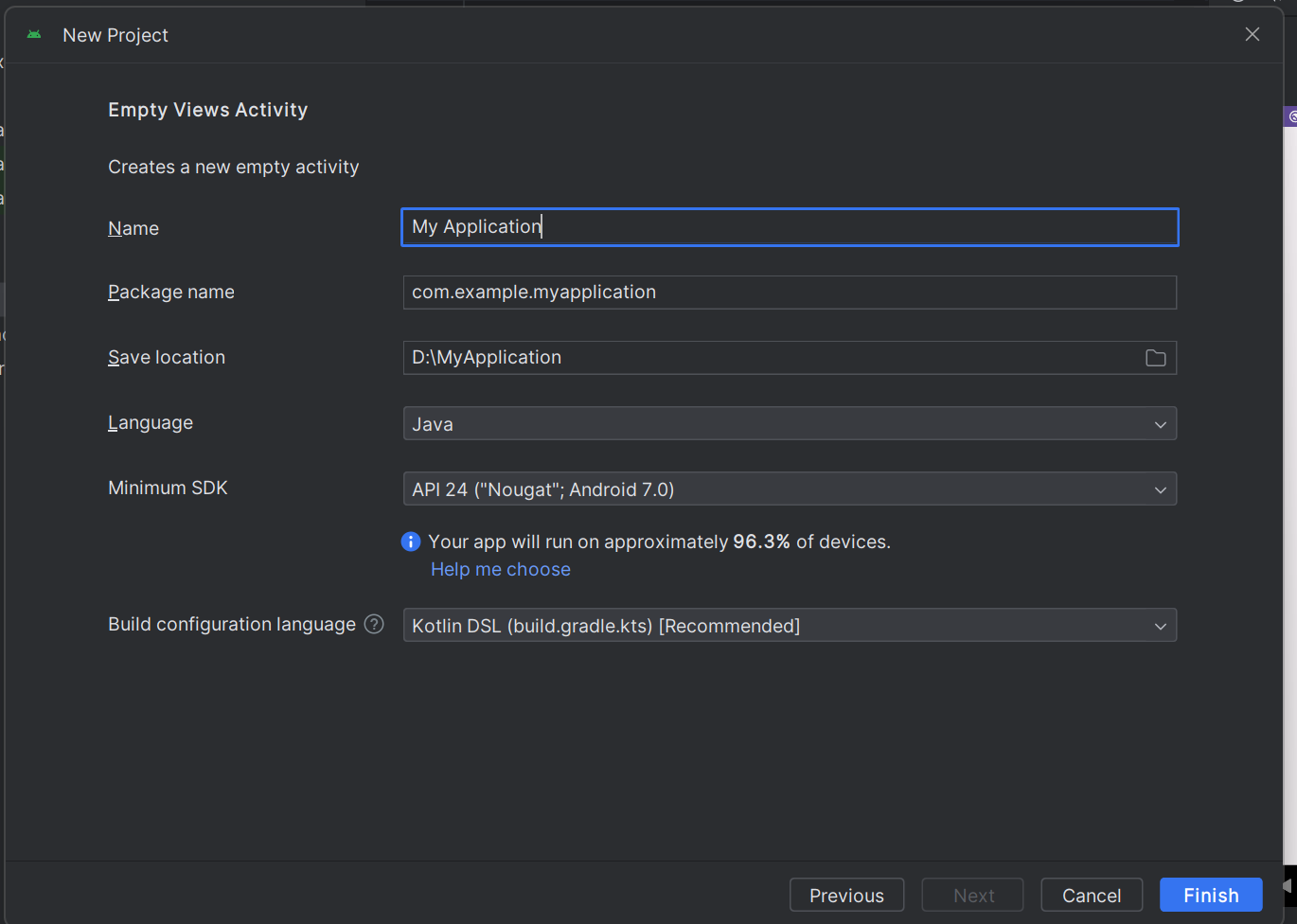Click the 'Empty Views Activity' heading
Image resolution: width=1297 pixels, height=924 pixels.
[208, 110]
